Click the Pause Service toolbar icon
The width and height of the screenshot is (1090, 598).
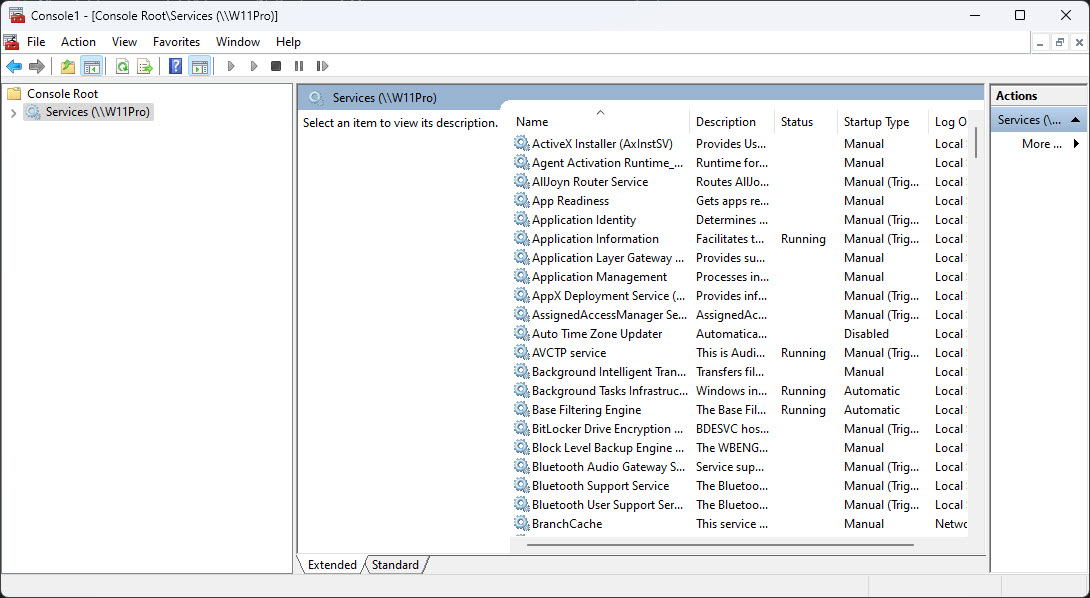tap(299, 66)
